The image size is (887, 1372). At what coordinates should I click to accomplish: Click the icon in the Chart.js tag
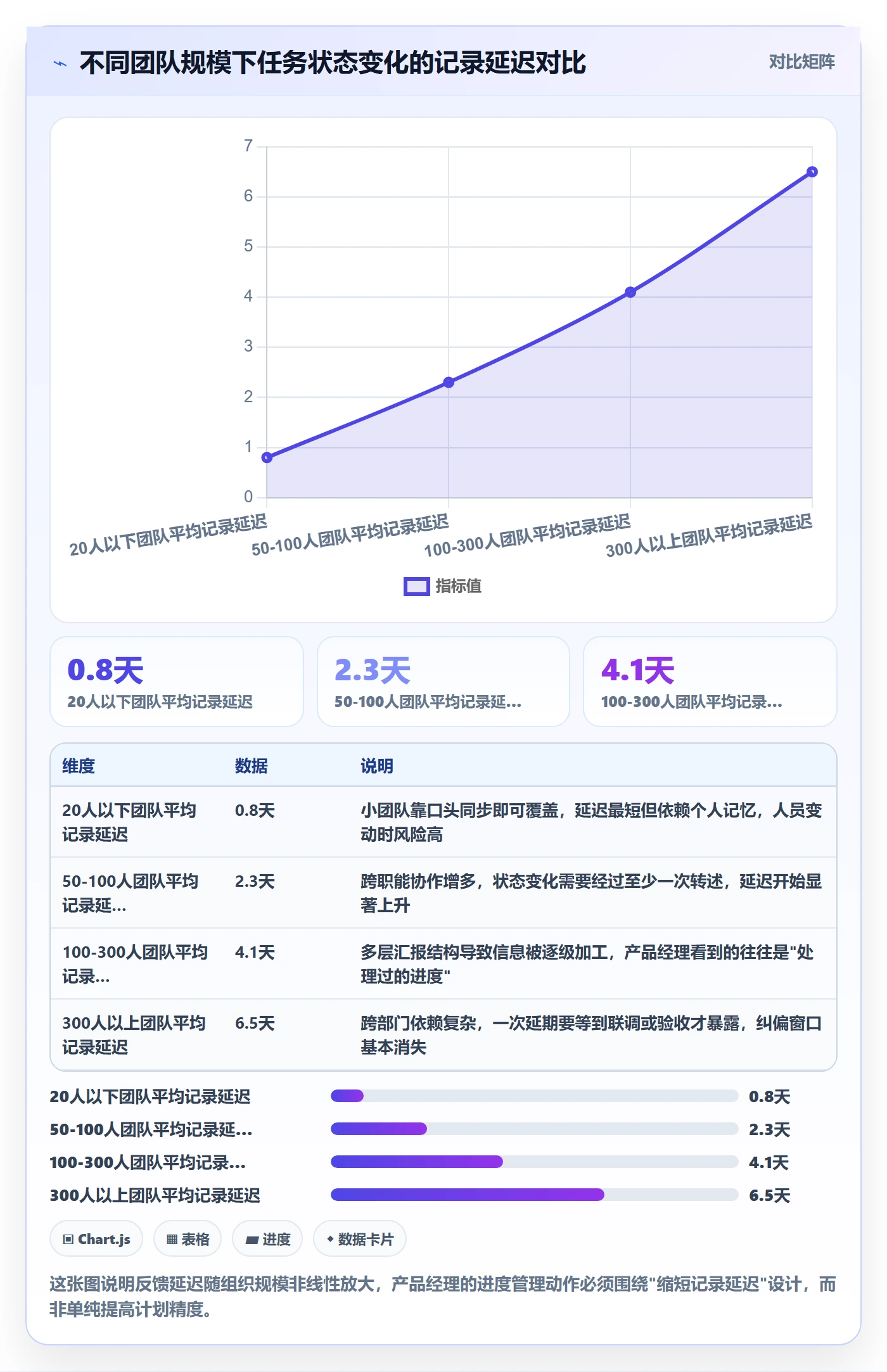[68, 1240]
